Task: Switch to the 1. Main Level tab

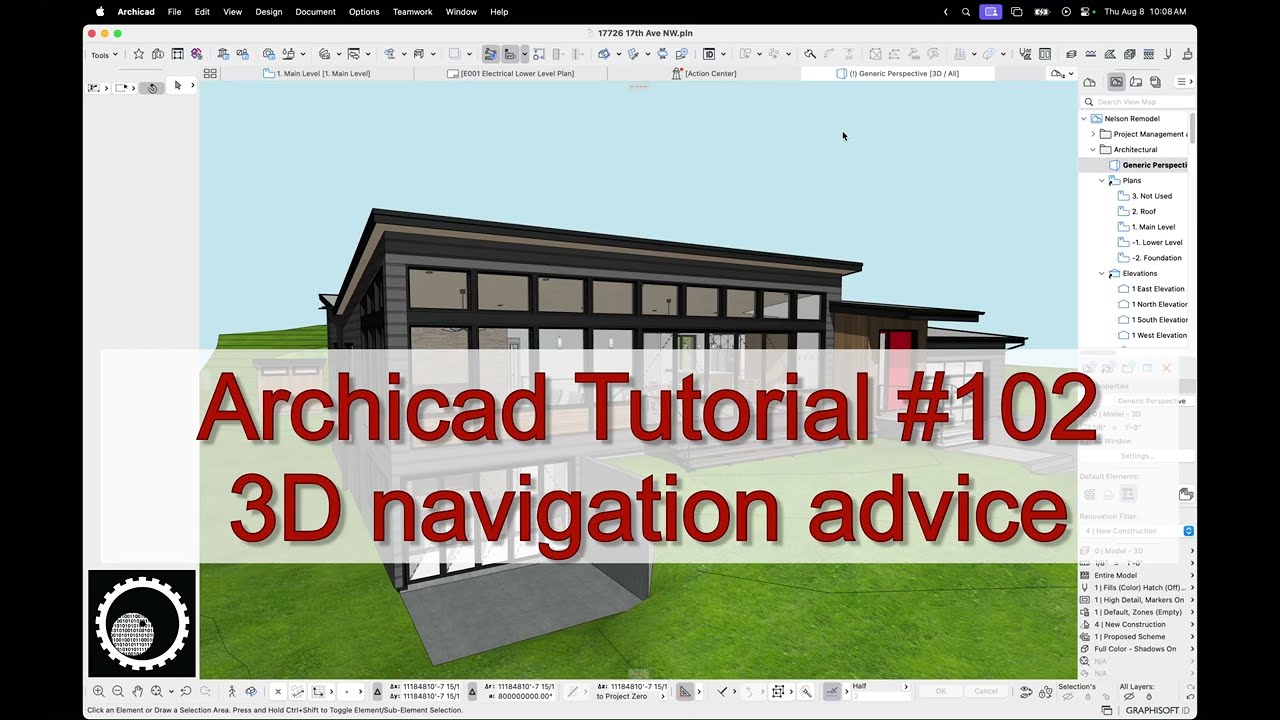Action: [318, 74]
